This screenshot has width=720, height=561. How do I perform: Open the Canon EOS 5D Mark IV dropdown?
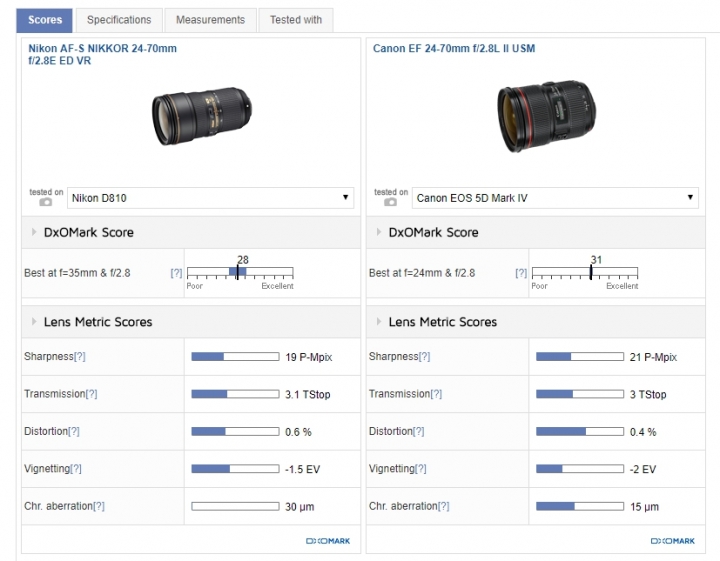coord(555,198)
